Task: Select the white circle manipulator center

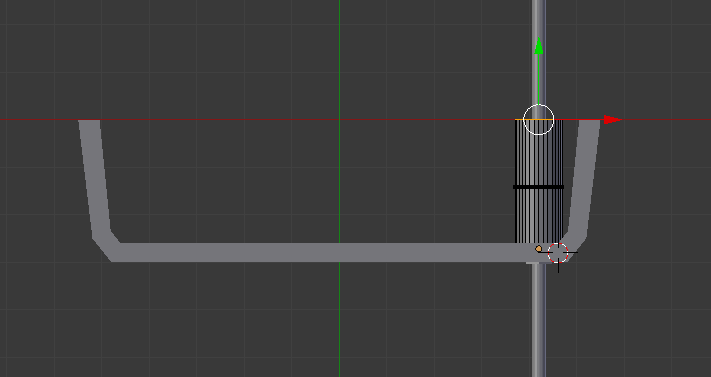Action: 539,120
